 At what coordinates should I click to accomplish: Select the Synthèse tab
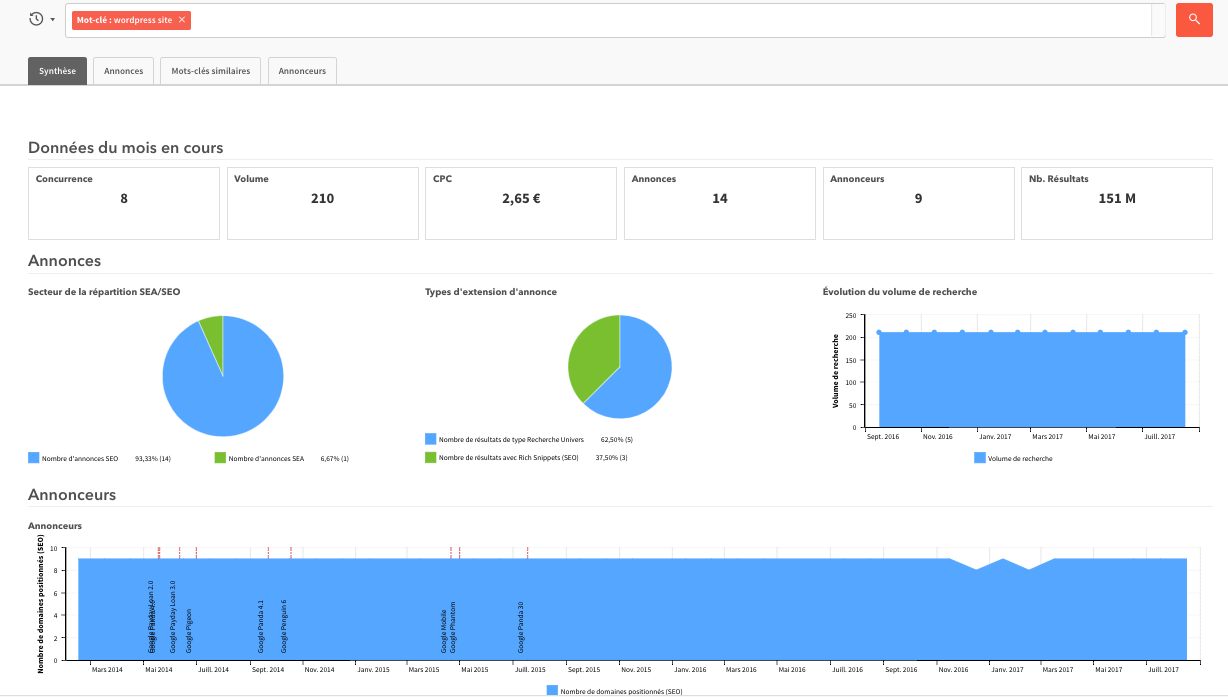57,71
